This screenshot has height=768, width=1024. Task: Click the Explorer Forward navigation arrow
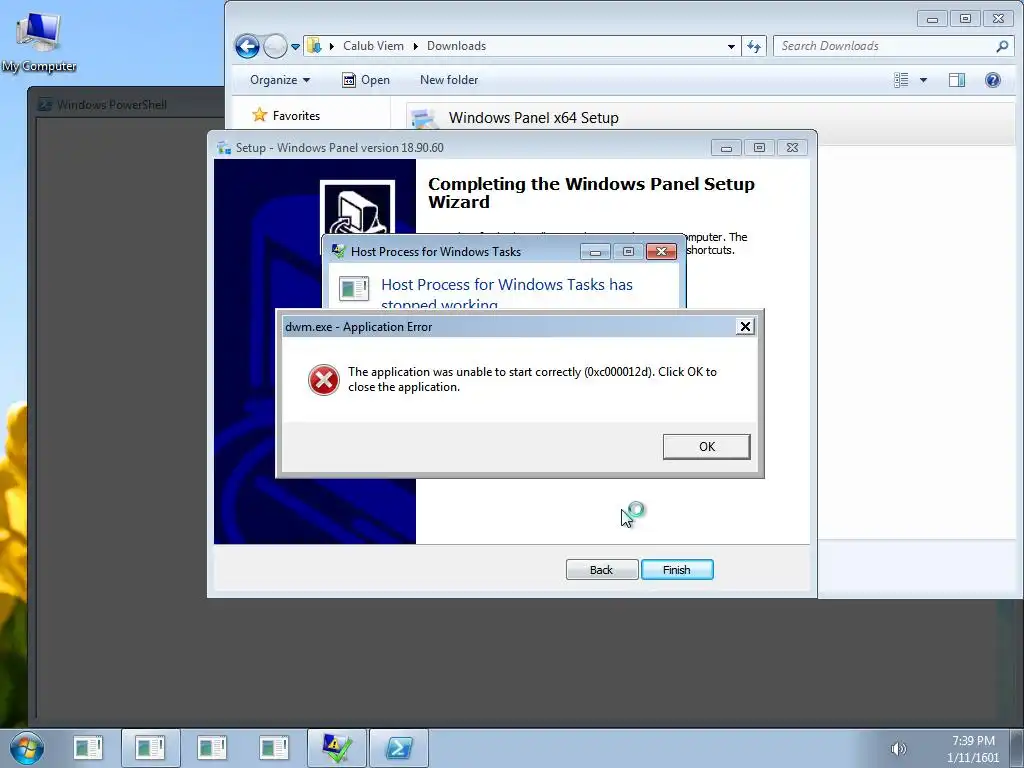point(275,46)
